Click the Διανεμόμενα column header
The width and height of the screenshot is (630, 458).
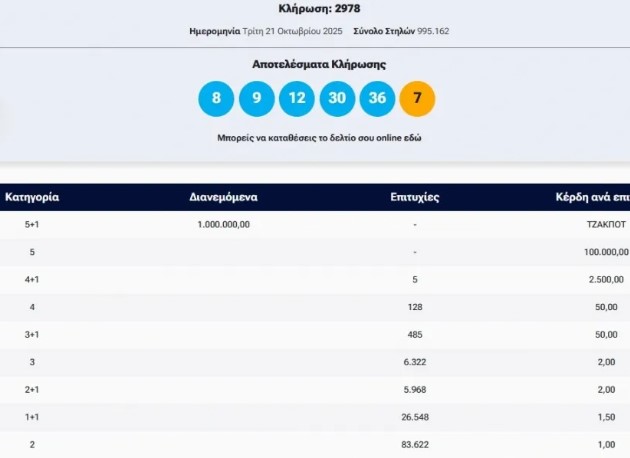223,197
